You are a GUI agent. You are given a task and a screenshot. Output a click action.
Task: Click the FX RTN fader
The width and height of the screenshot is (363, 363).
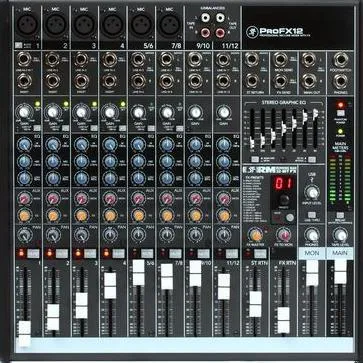[x=284, y=320]
